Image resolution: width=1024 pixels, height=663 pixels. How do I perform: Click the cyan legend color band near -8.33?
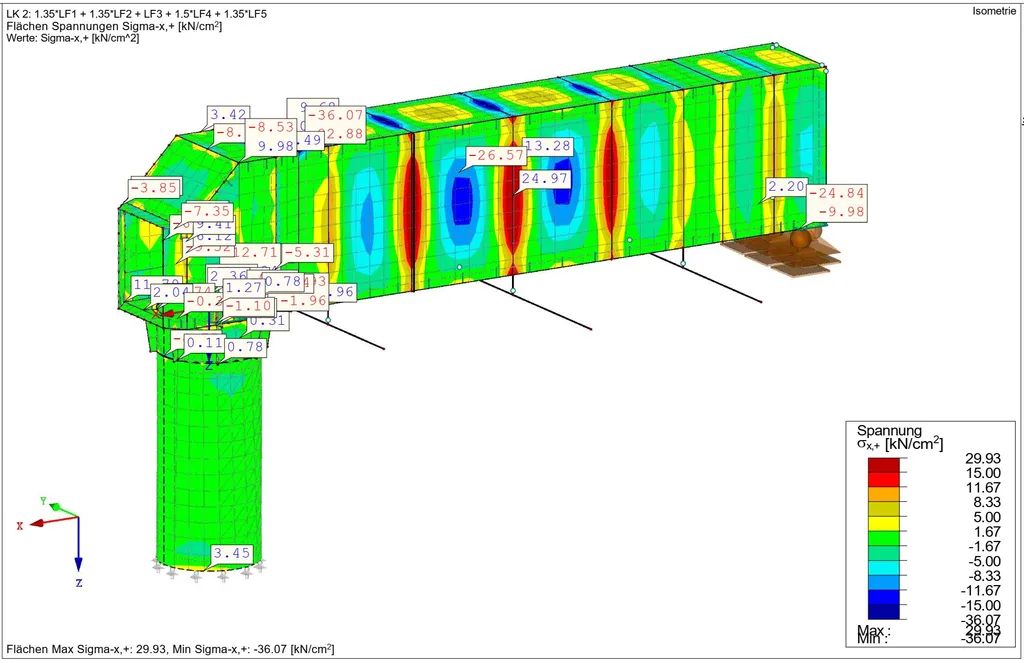[x=884, y=568]
